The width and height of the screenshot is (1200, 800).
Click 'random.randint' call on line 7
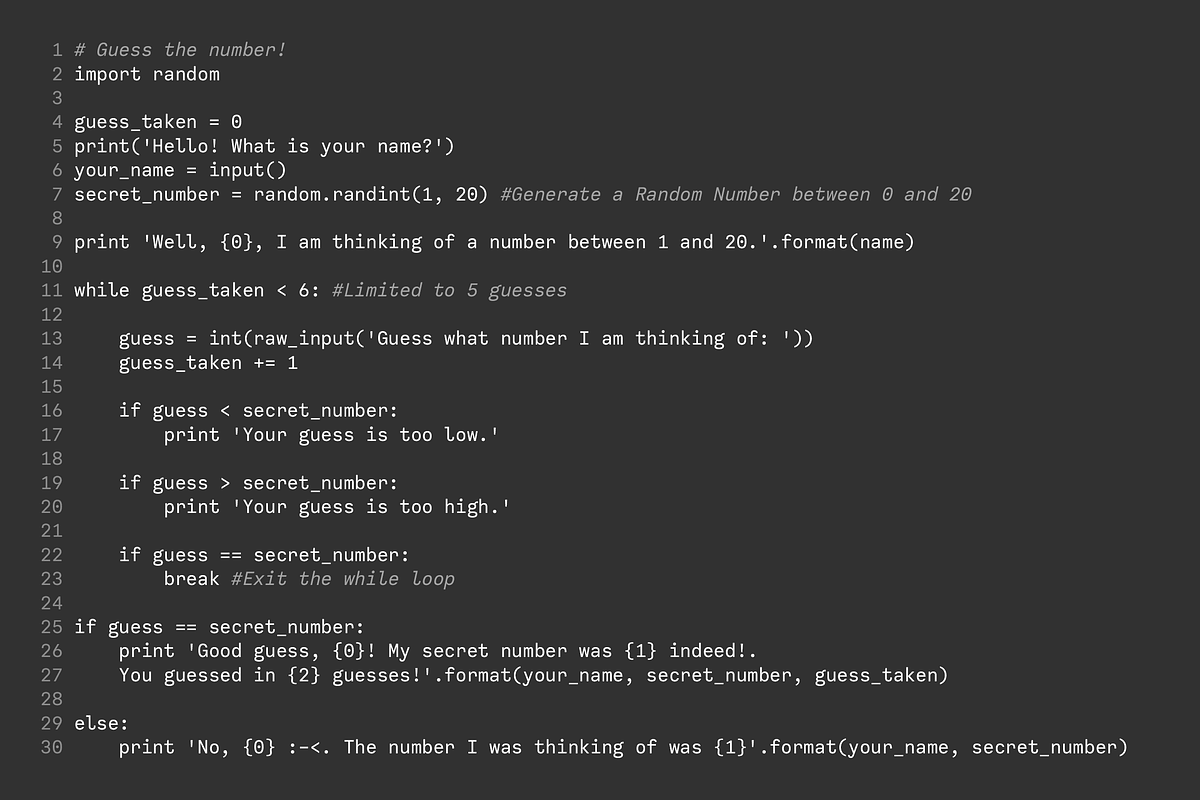click(x=332, y=194)
